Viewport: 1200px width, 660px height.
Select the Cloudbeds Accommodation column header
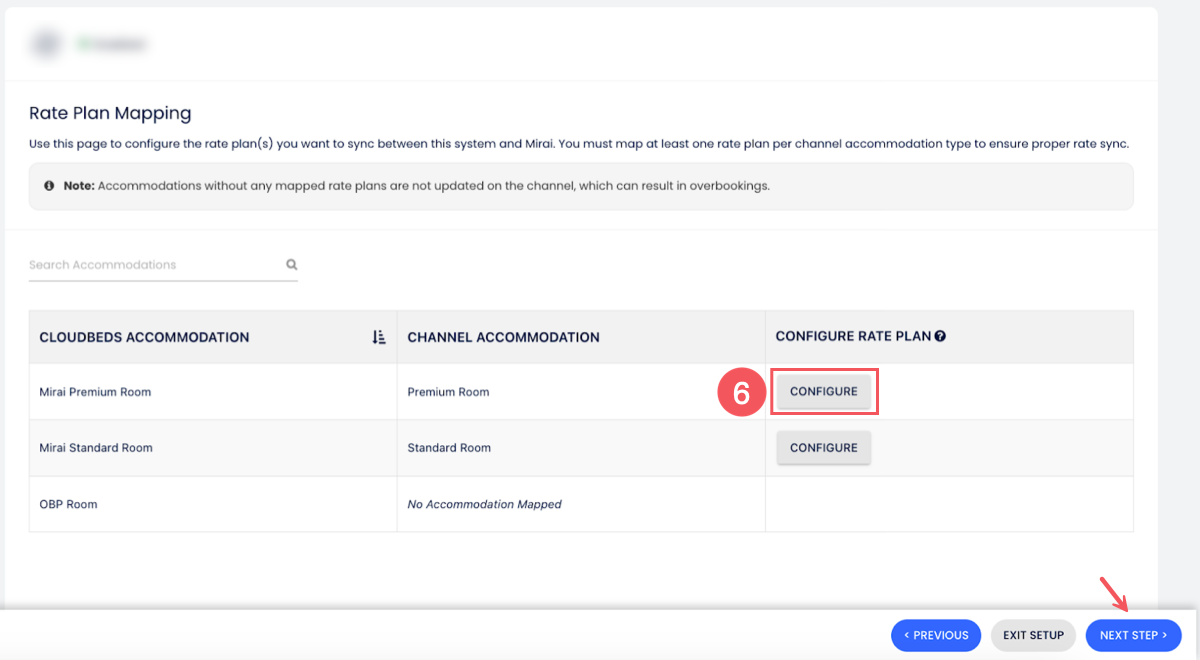(144, 338)
